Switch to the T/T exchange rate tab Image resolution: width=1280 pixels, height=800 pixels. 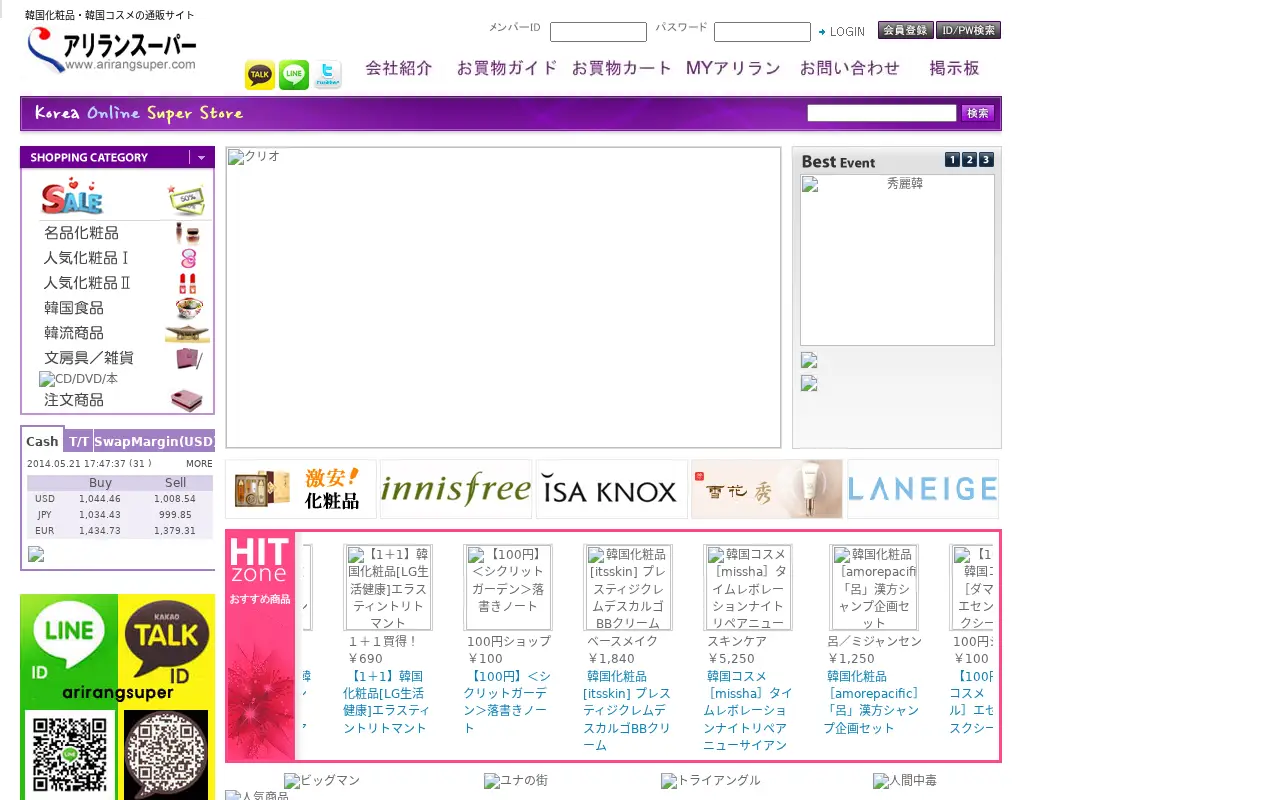pyautogui.click(x=79, y=441)
